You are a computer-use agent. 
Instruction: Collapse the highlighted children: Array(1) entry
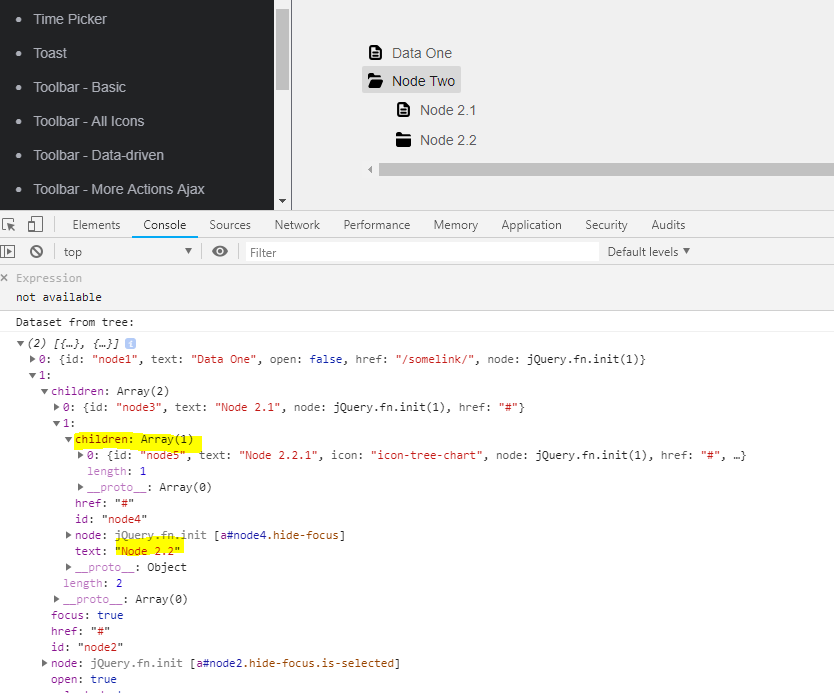[69, 439]
